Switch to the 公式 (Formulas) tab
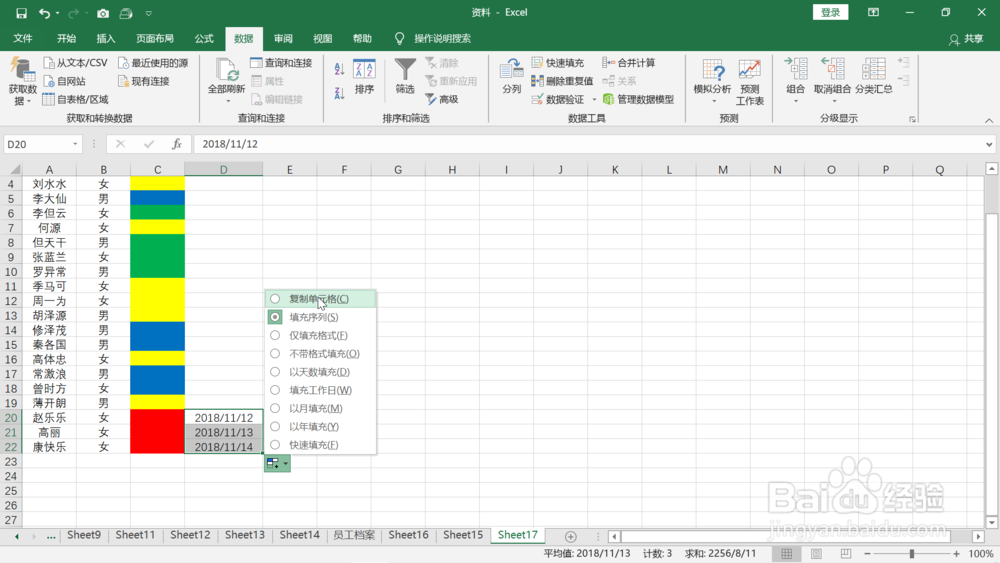The width and height of the screenshot is (1000, 563). (x=204, y=38)
